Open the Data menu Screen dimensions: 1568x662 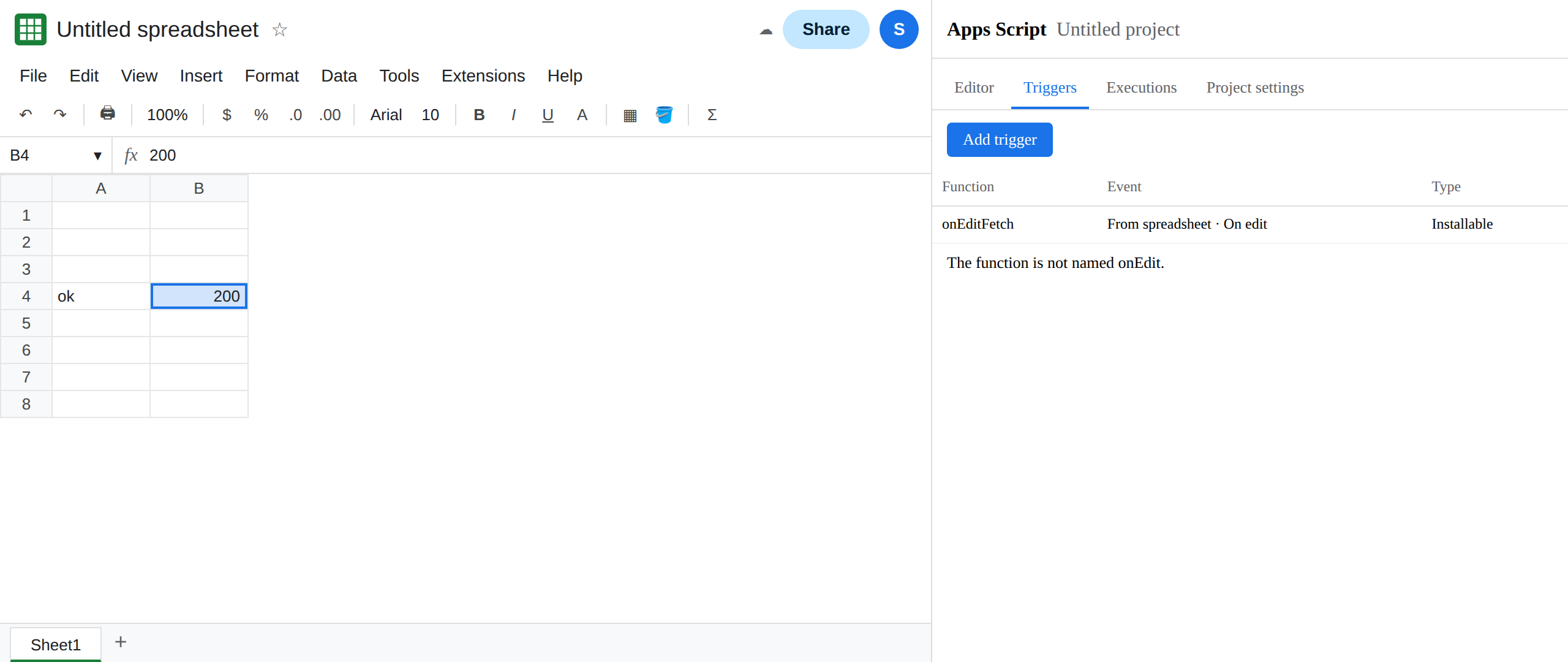coord(339,76)
